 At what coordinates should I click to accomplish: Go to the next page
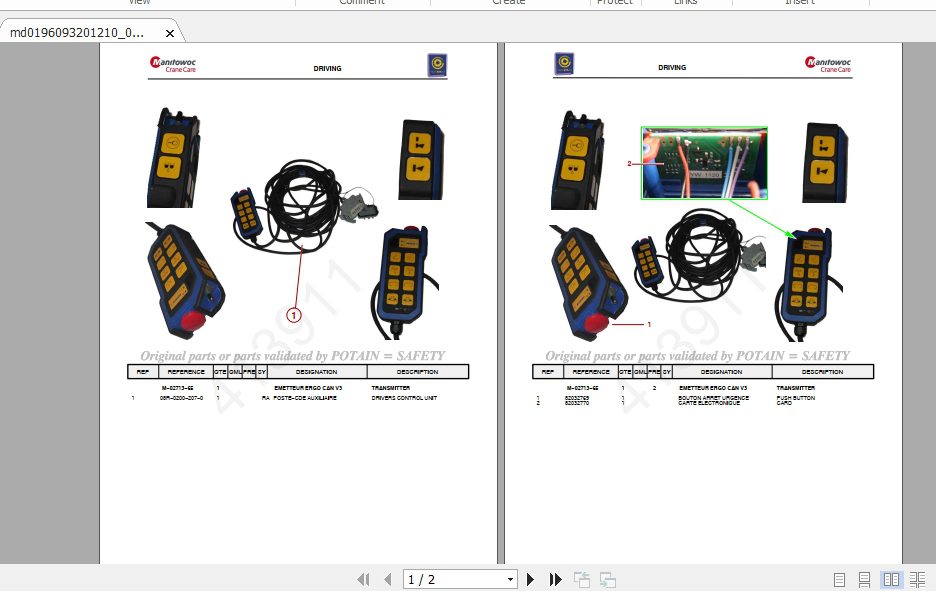point(530,579)
